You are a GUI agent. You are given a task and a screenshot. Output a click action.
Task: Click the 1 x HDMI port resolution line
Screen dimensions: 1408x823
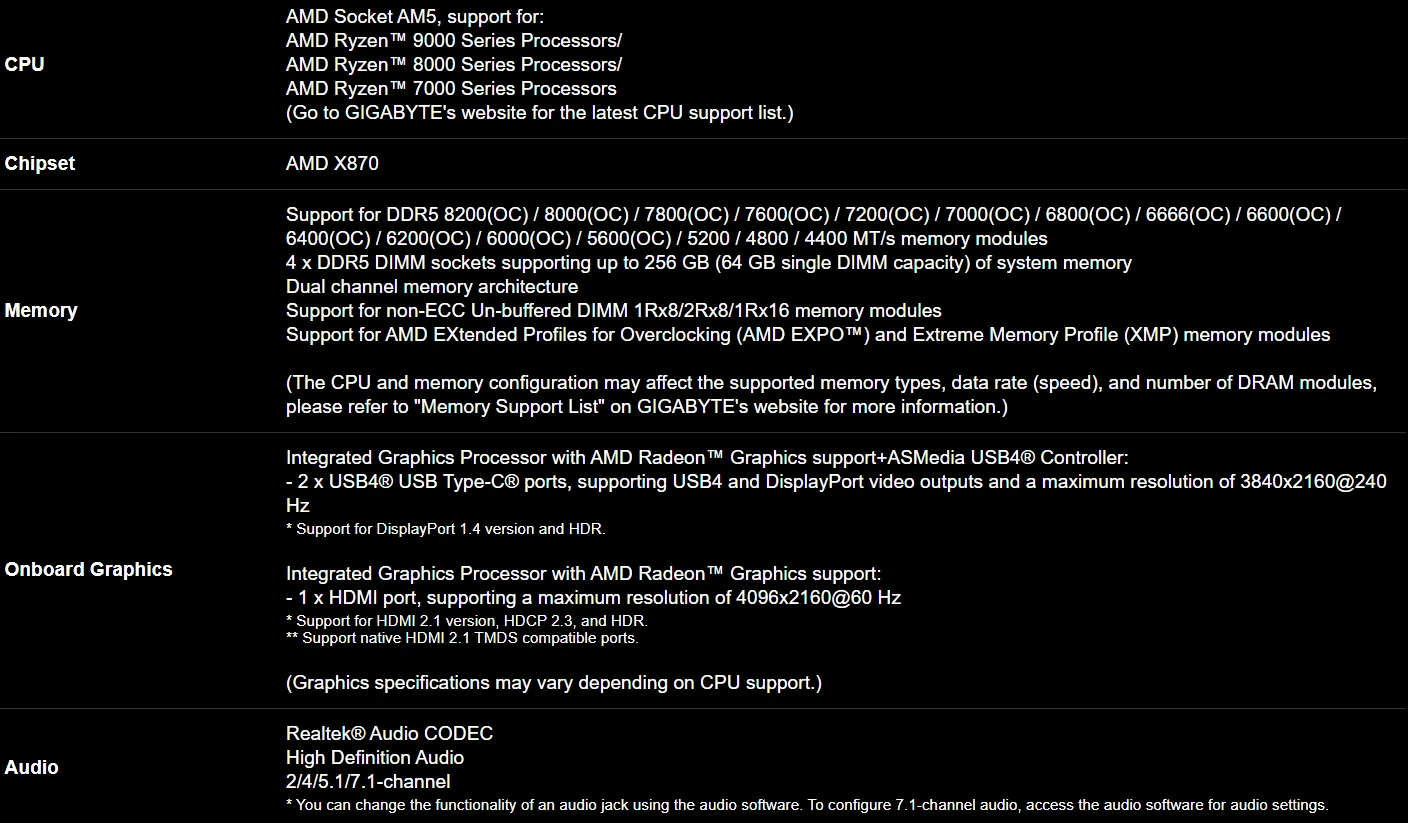coord(593,597)
